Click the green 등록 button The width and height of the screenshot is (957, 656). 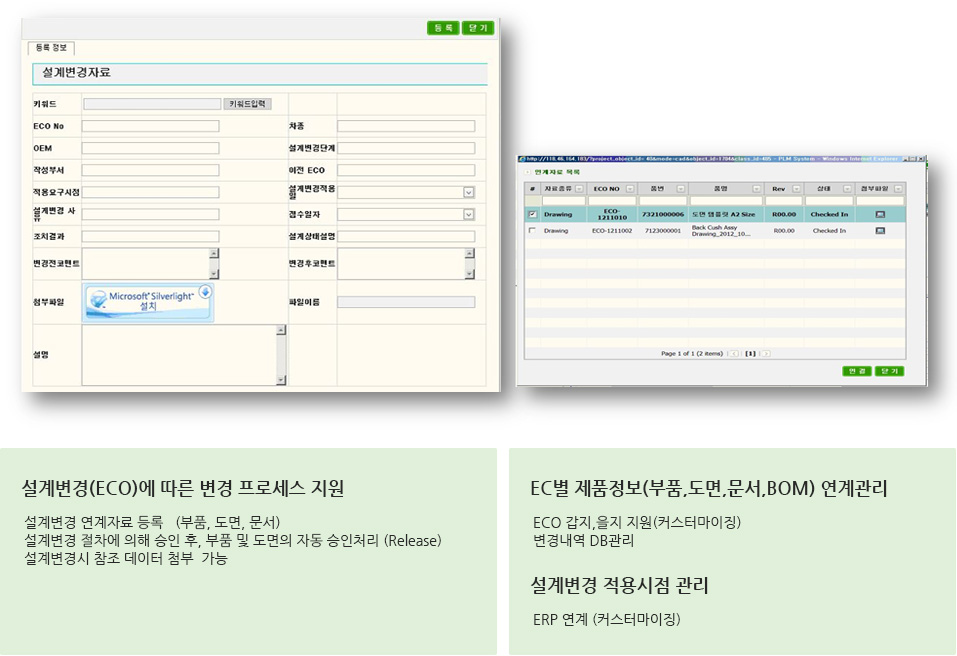[x=443, y=28]
